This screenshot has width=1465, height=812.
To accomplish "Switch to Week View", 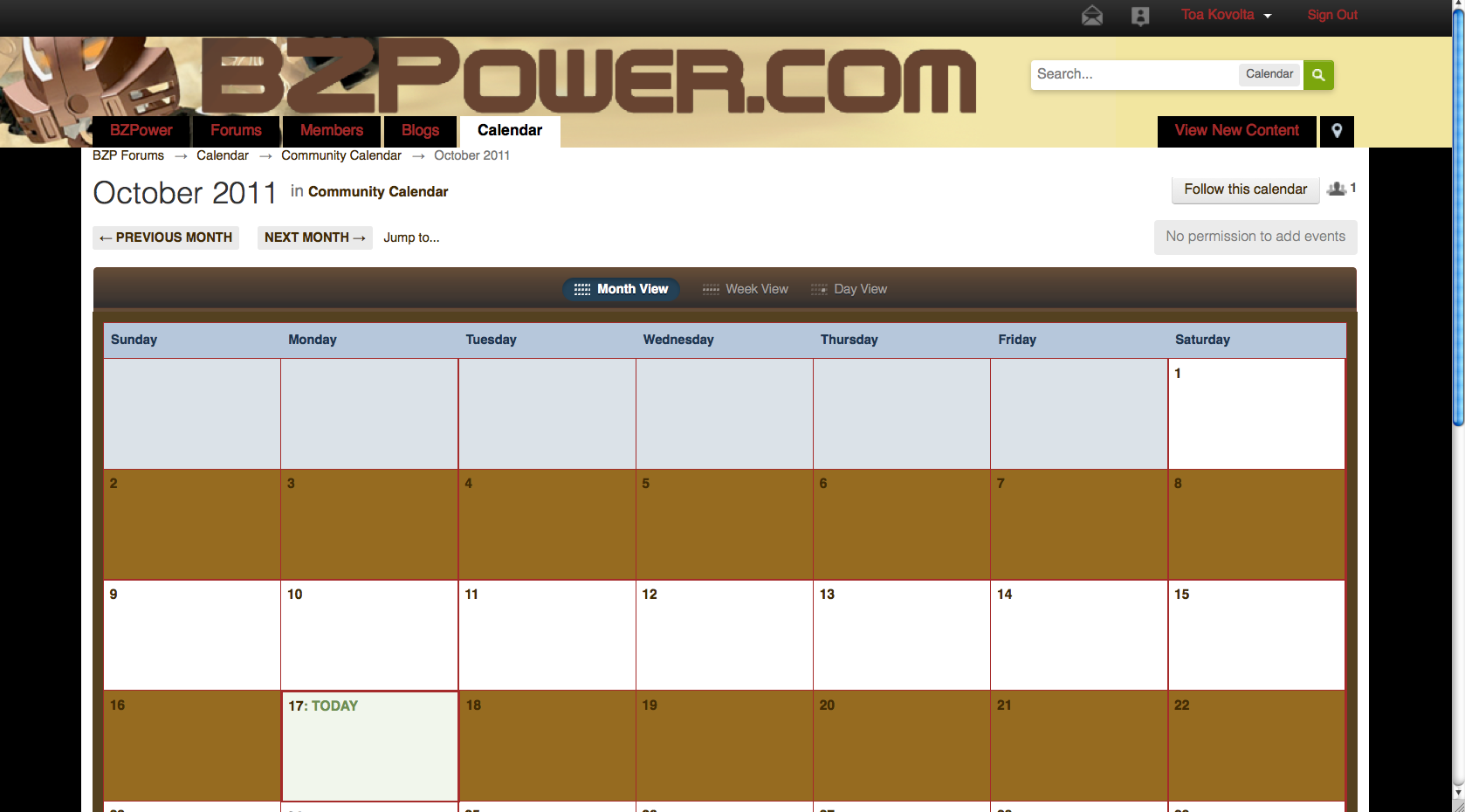I will click(x=746, y=289).
